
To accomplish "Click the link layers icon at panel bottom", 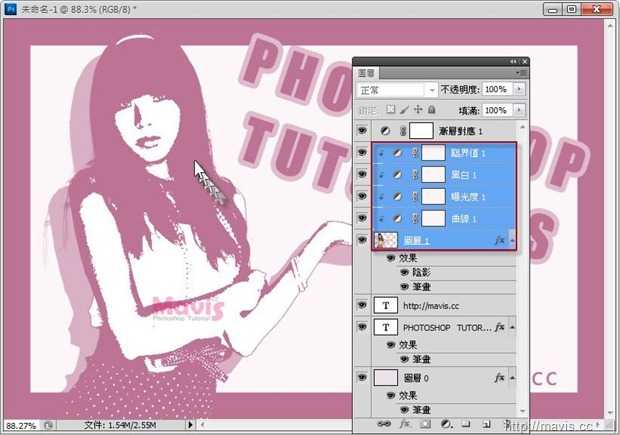I will pos(384,424).
